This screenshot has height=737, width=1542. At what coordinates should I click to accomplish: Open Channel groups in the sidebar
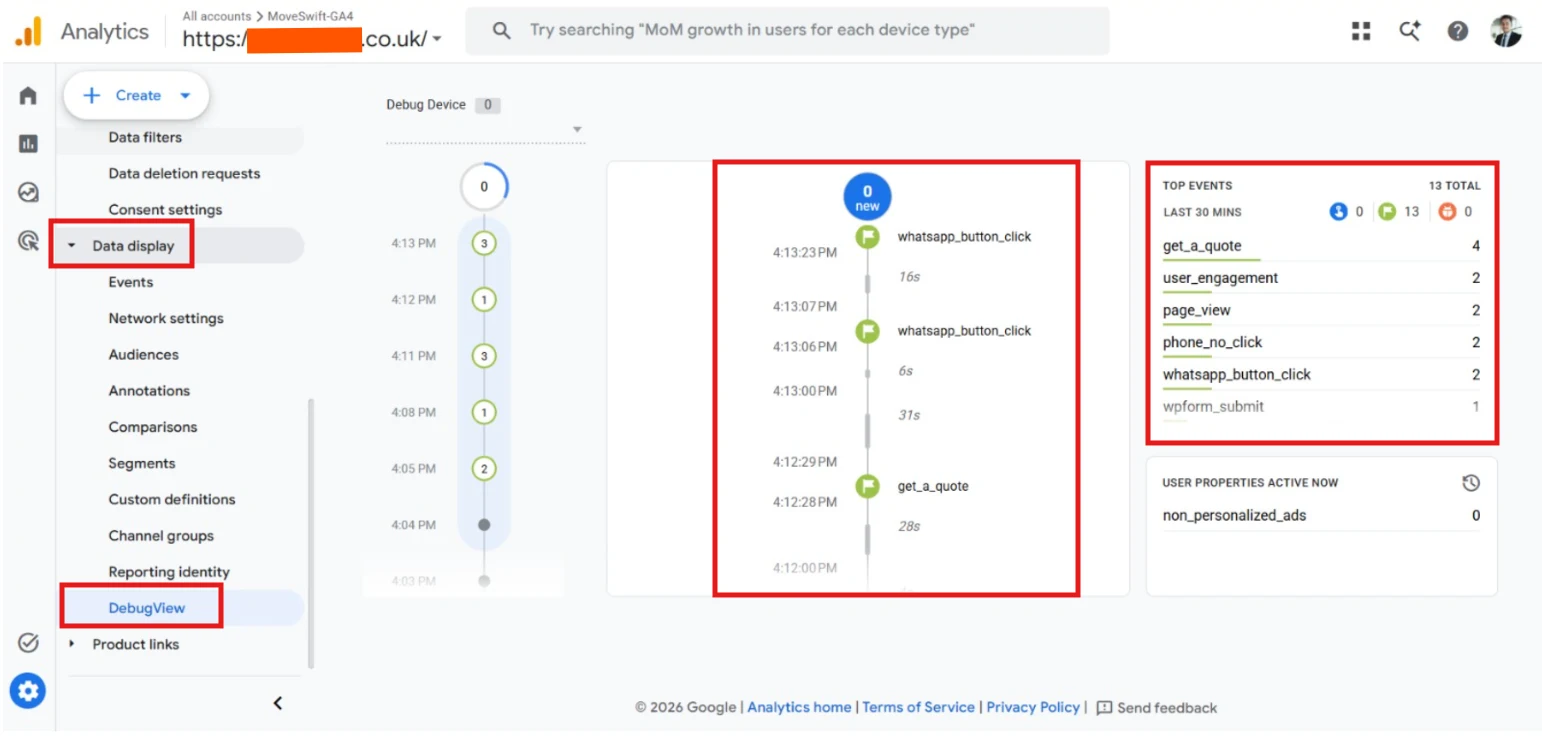pos(161,536)
